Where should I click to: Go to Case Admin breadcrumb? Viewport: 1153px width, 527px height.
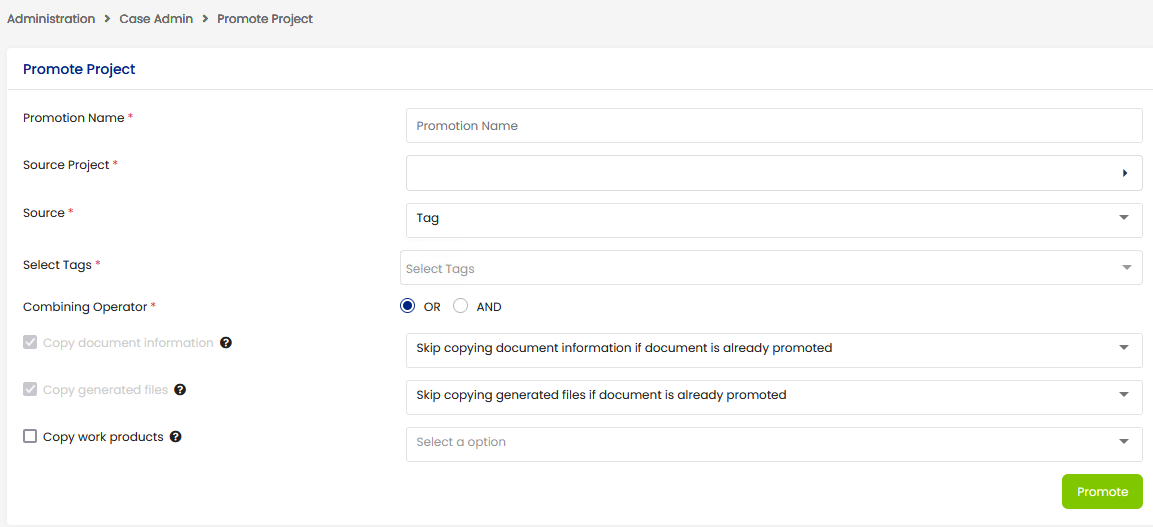(156, 19)
